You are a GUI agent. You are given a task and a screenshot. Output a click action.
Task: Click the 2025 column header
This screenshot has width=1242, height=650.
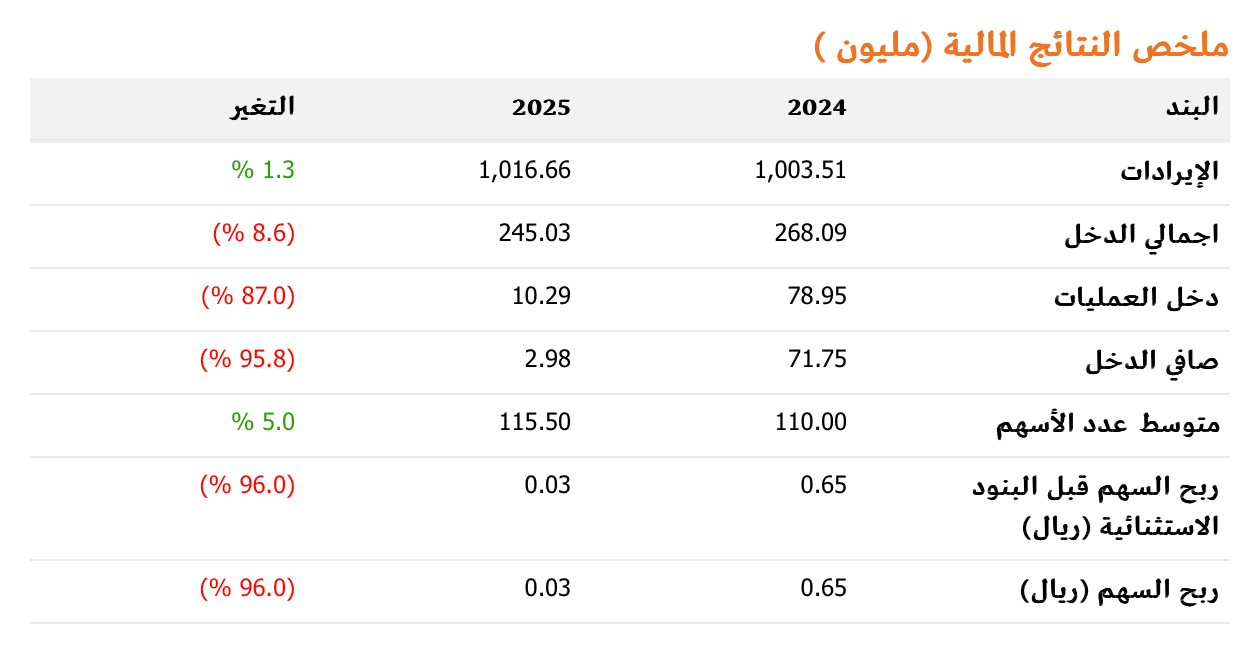(541, 108)
